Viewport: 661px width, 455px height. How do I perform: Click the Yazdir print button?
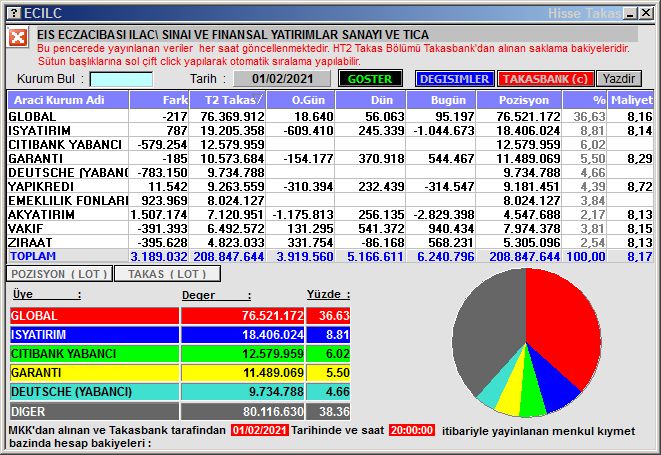point(618,79)
